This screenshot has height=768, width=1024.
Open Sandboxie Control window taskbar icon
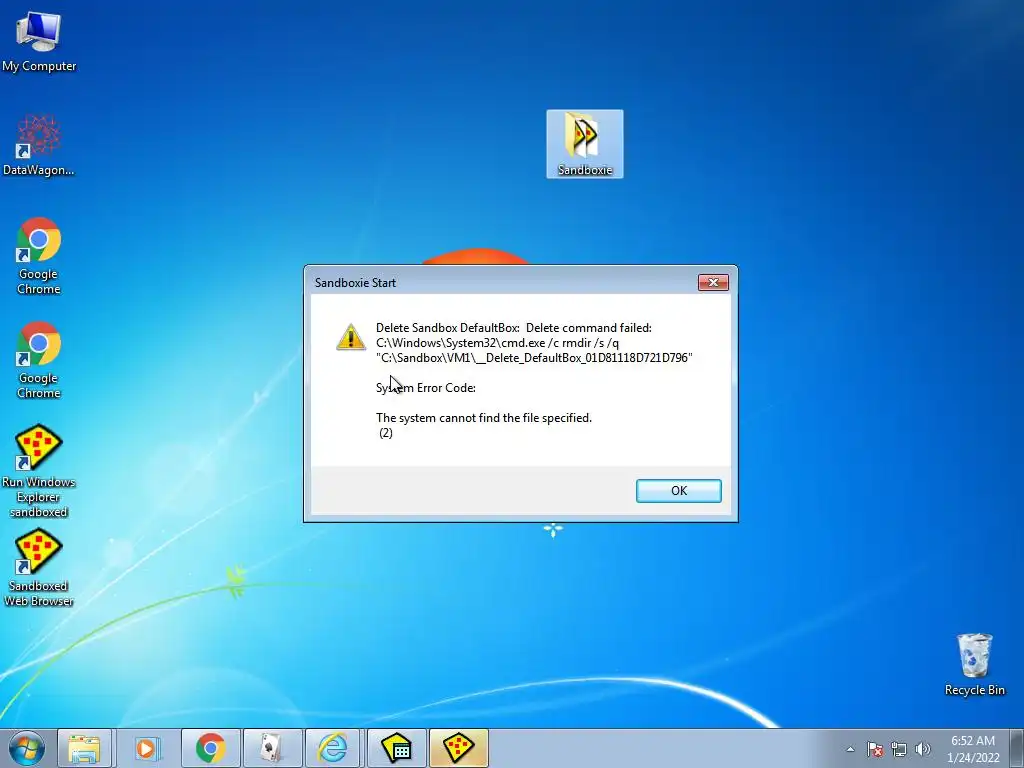[x=396, y=748]
